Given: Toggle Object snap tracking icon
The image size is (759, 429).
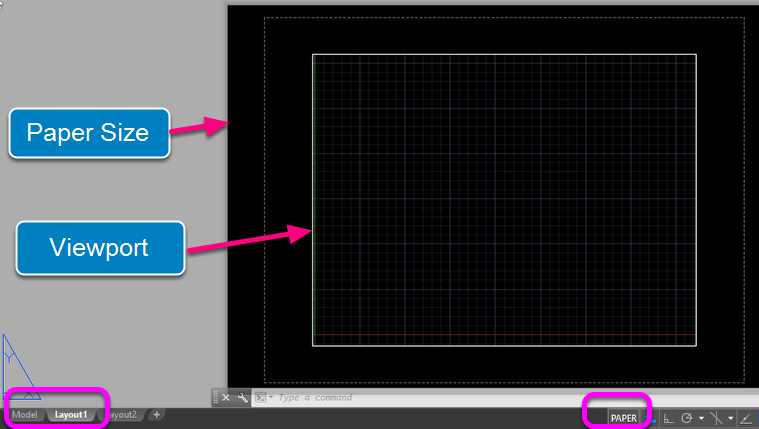Looking at the screenshot, I should point(746,418).
